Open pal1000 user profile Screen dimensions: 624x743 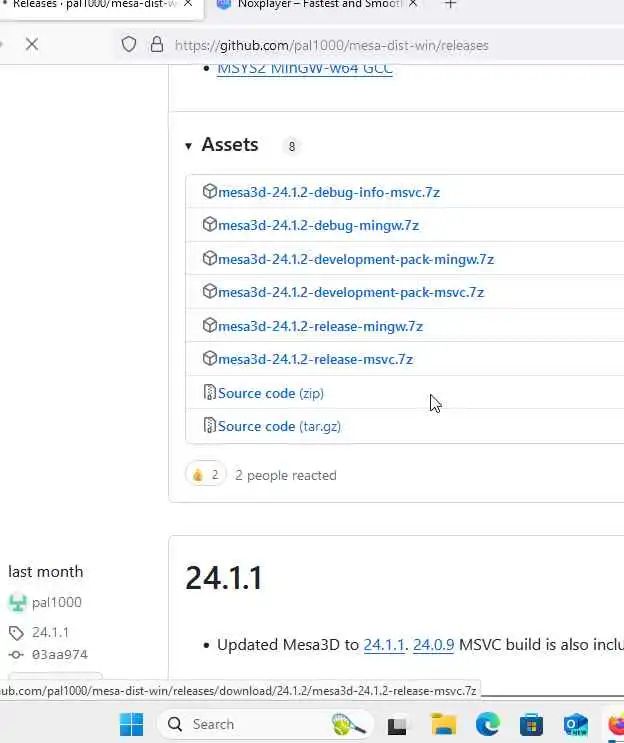(57, 602)
